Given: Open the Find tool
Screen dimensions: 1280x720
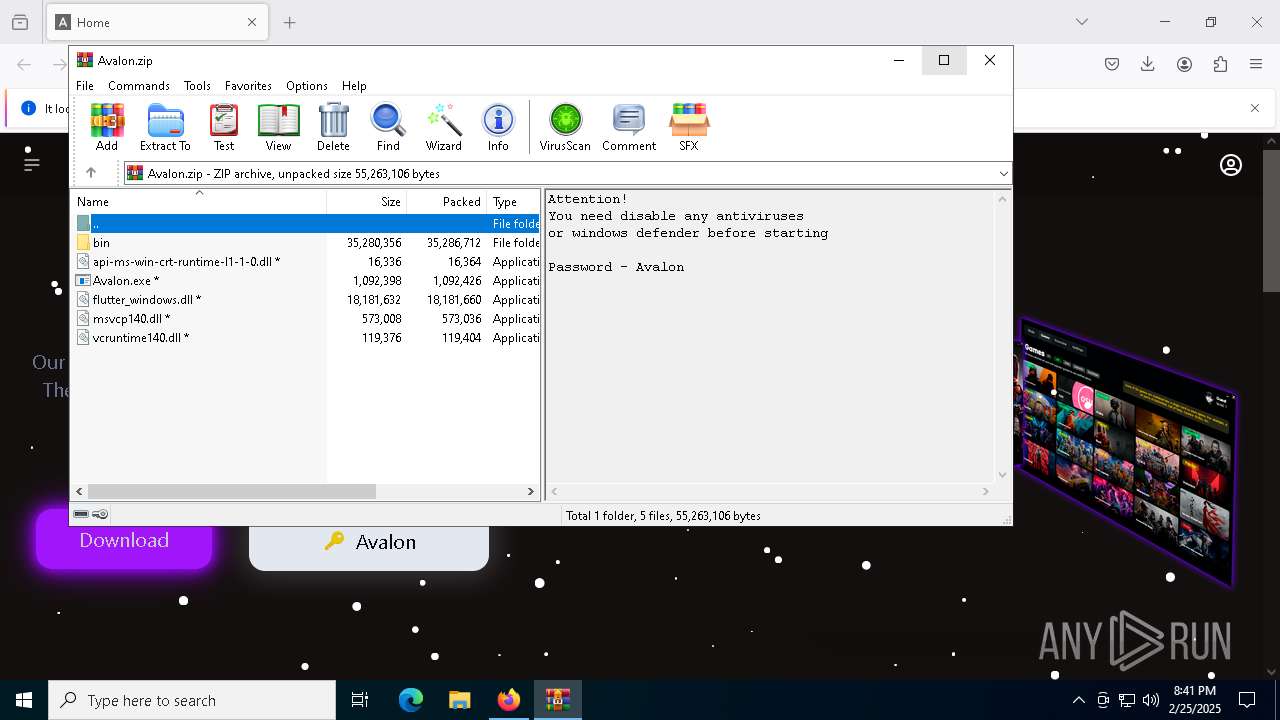Looking at the screenshot, I should (x=388, y=127).
